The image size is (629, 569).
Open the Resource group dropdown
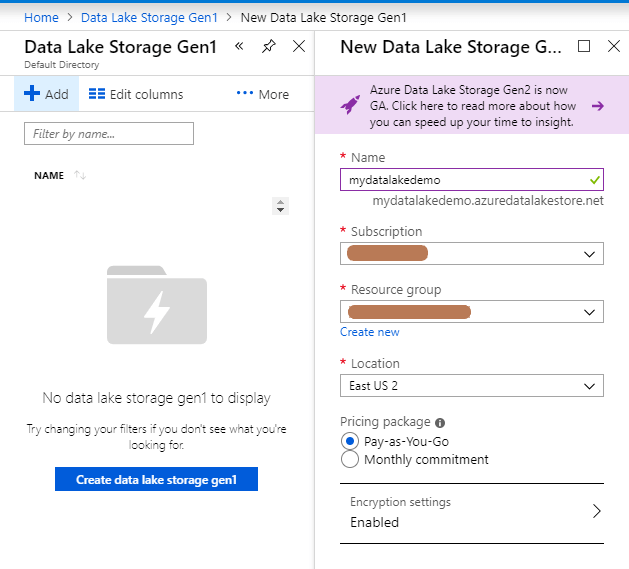tap(472, 311)
